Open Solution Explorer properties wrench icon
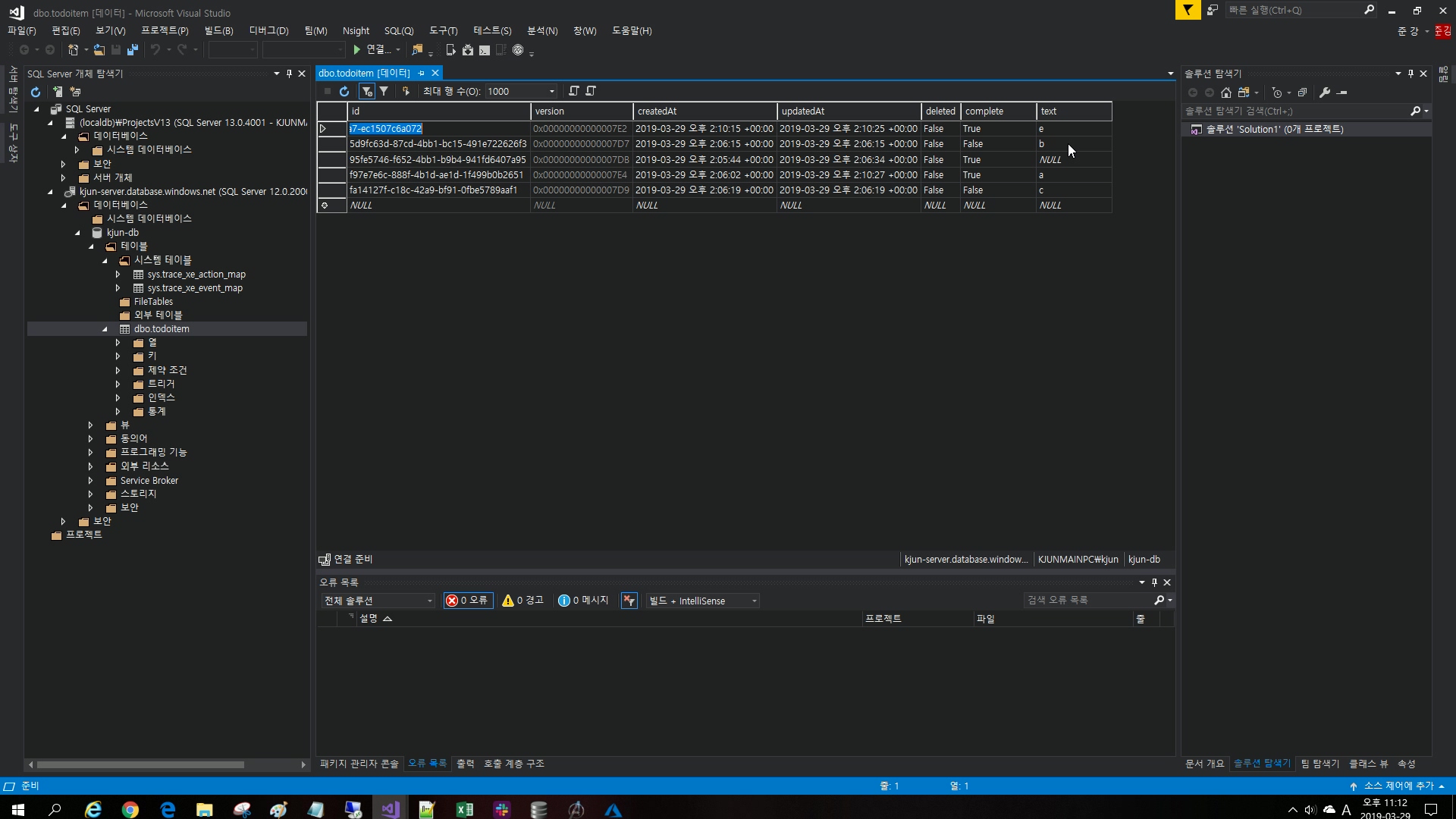The width and height of the screenshot is (1456, 819). (x=1325, y=93)
